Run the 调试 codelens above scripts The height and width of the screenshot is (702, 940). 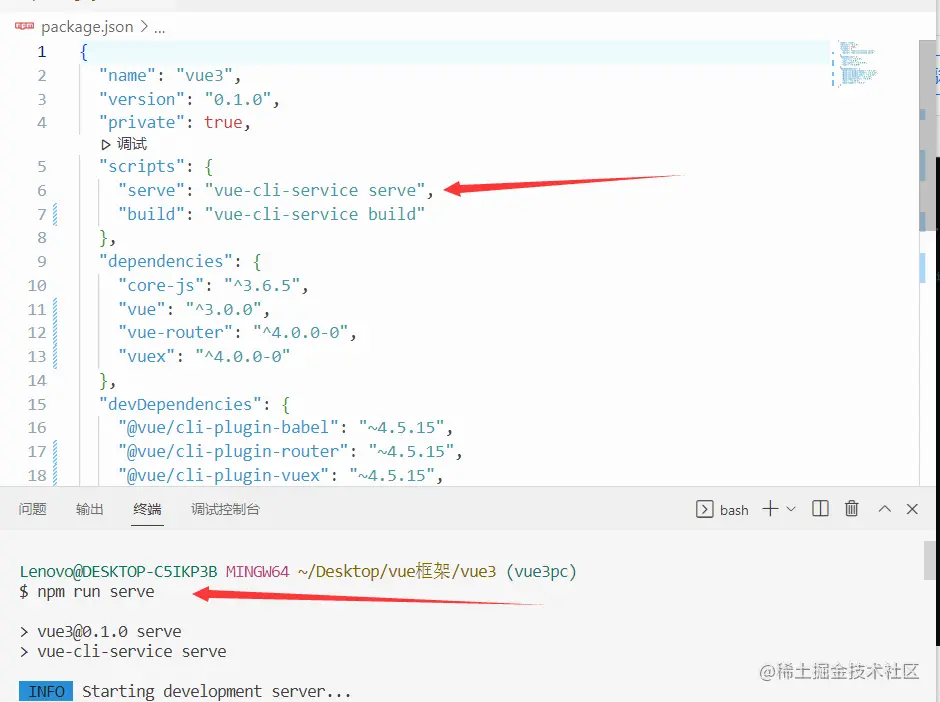point(124,144)
